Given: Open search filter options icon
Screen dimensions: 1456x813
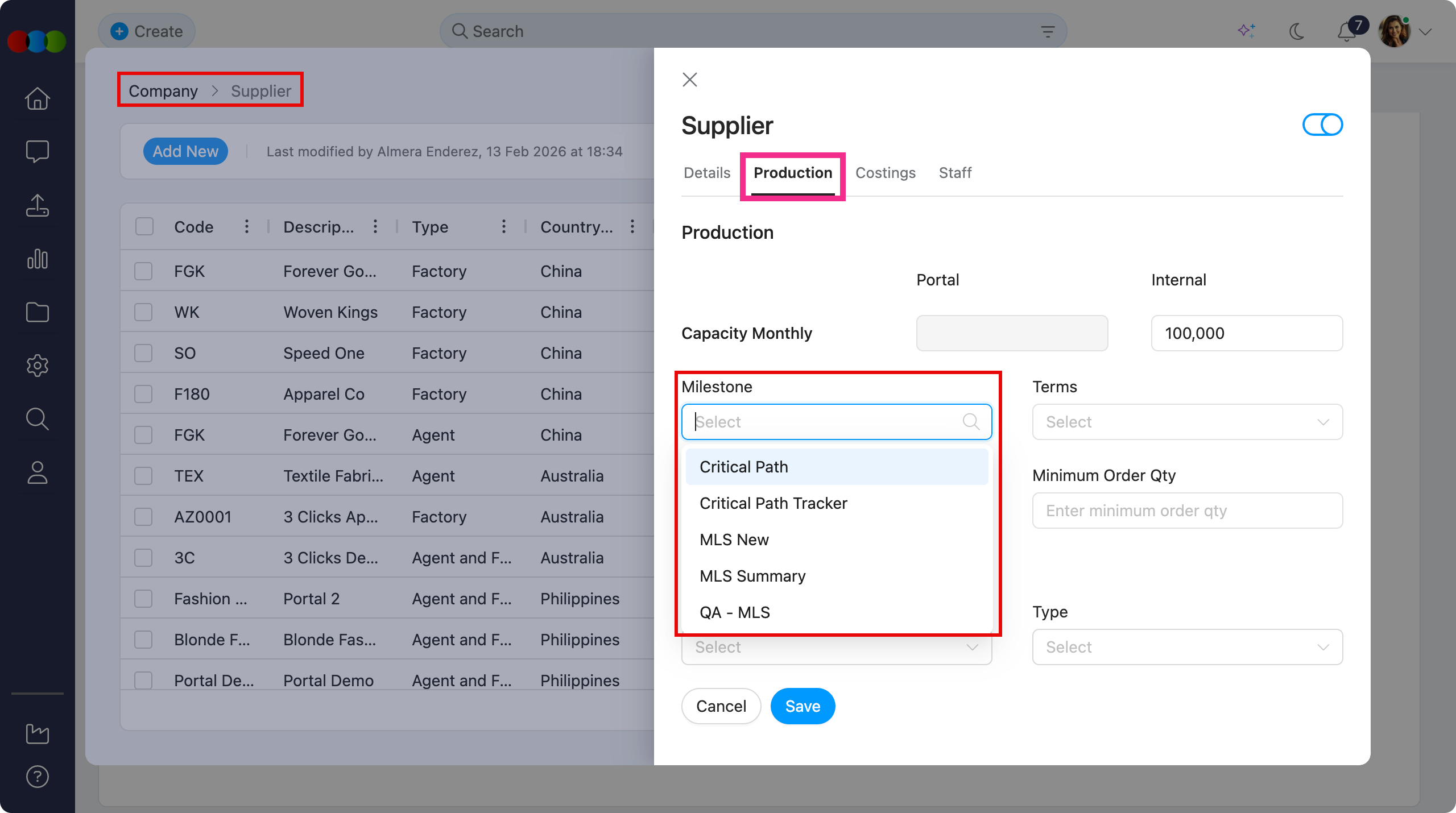Looking at the screenshot, I should click(1048, 31).
